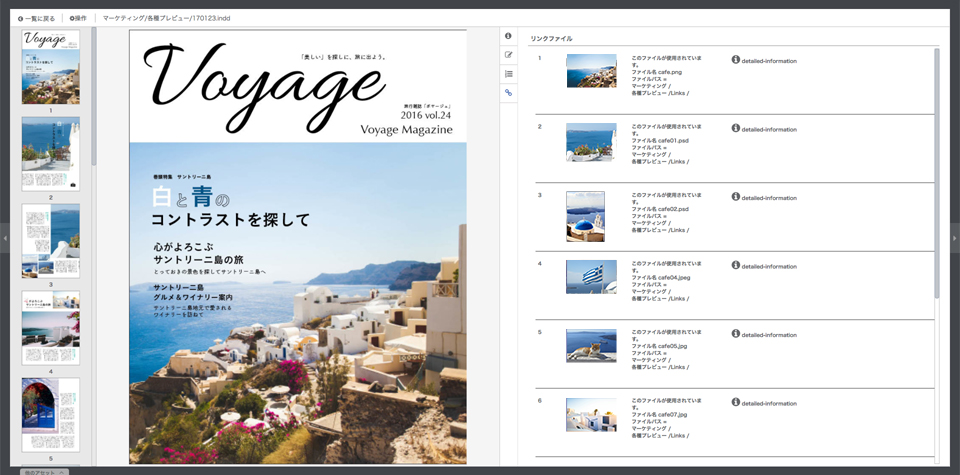Open detailed-information link for cafe01.psd
Viewport: 960px width, 475px height.
pyautogui.click(x=769, y=130)
